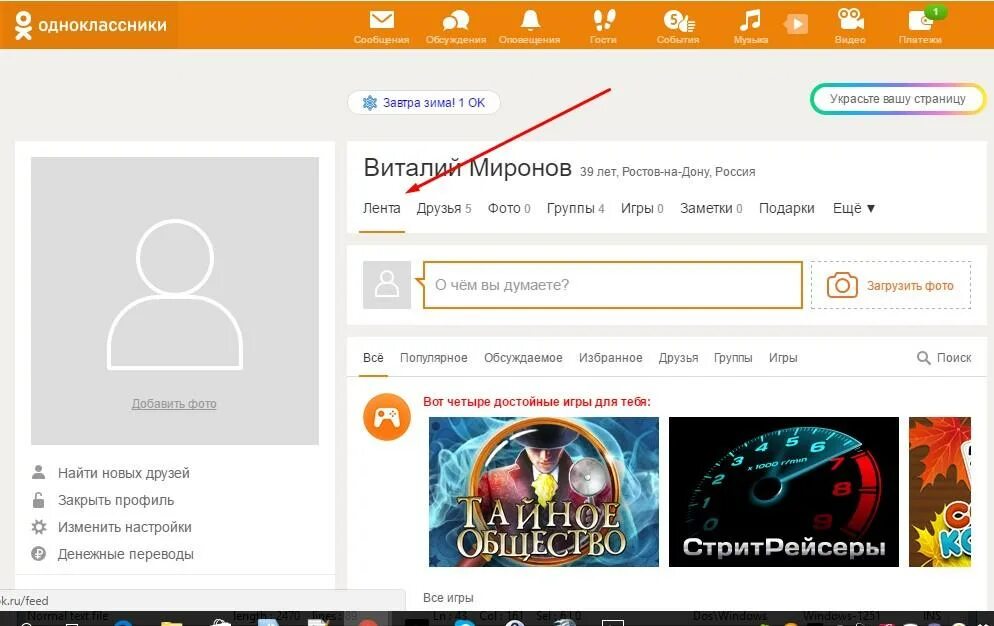Image resolution: width=994 pixels, height=626 pixels.
Task: Open Видео camera icon
Action: coord(851,20)
